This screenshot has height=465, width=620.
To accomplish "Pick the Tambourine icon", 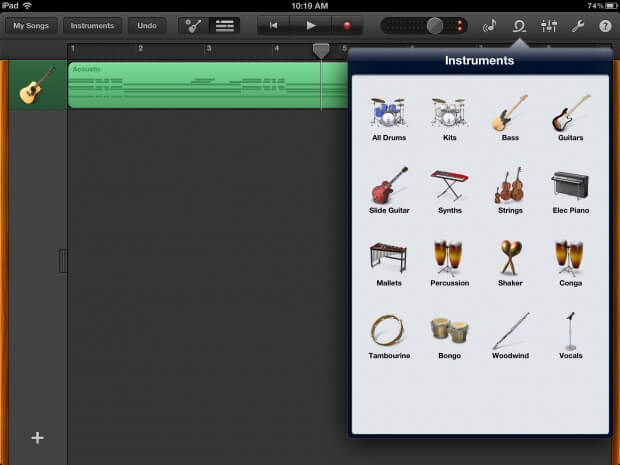I will (x=389, y=336).
